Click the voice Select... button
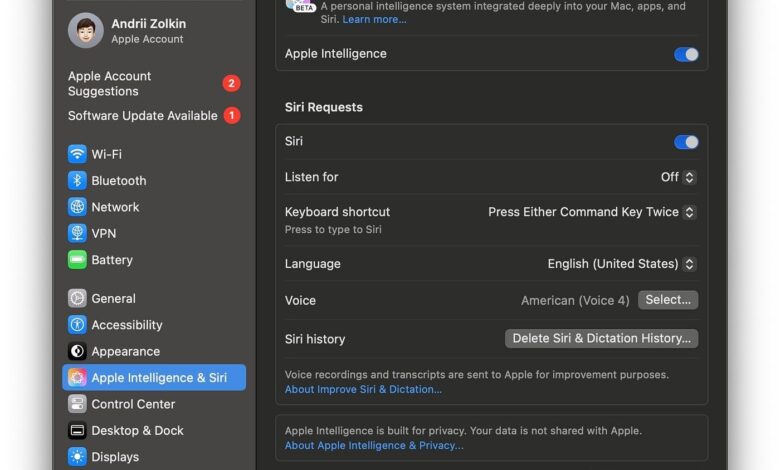The image size is (780, 470). click(668, 300)
